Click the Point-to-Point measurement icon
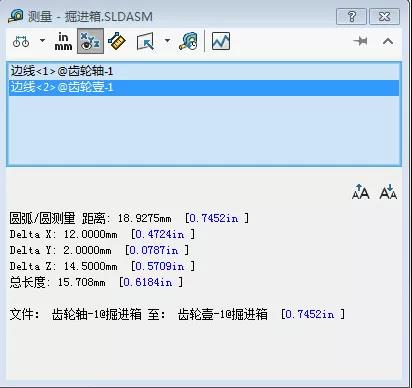Screen dimensions: 412x388 (117, 41)
